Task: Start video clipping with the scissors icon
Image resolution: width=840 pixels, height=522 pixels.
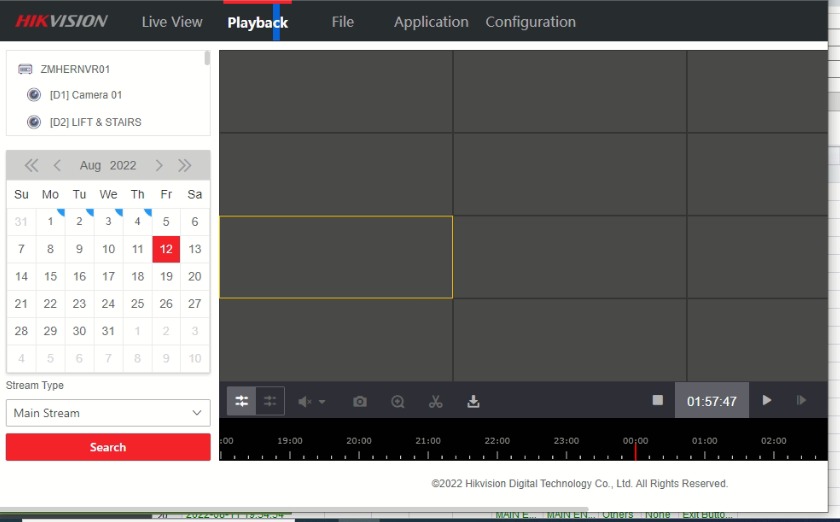Action: click(436, 401)
